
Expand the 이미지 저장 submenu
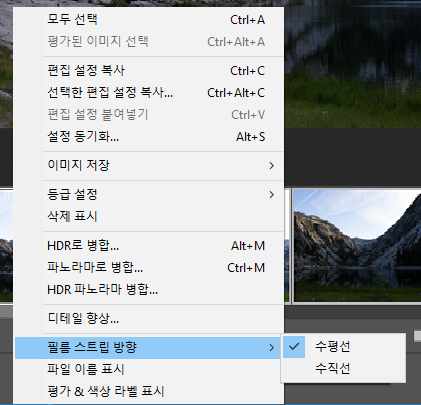point(148,165)
